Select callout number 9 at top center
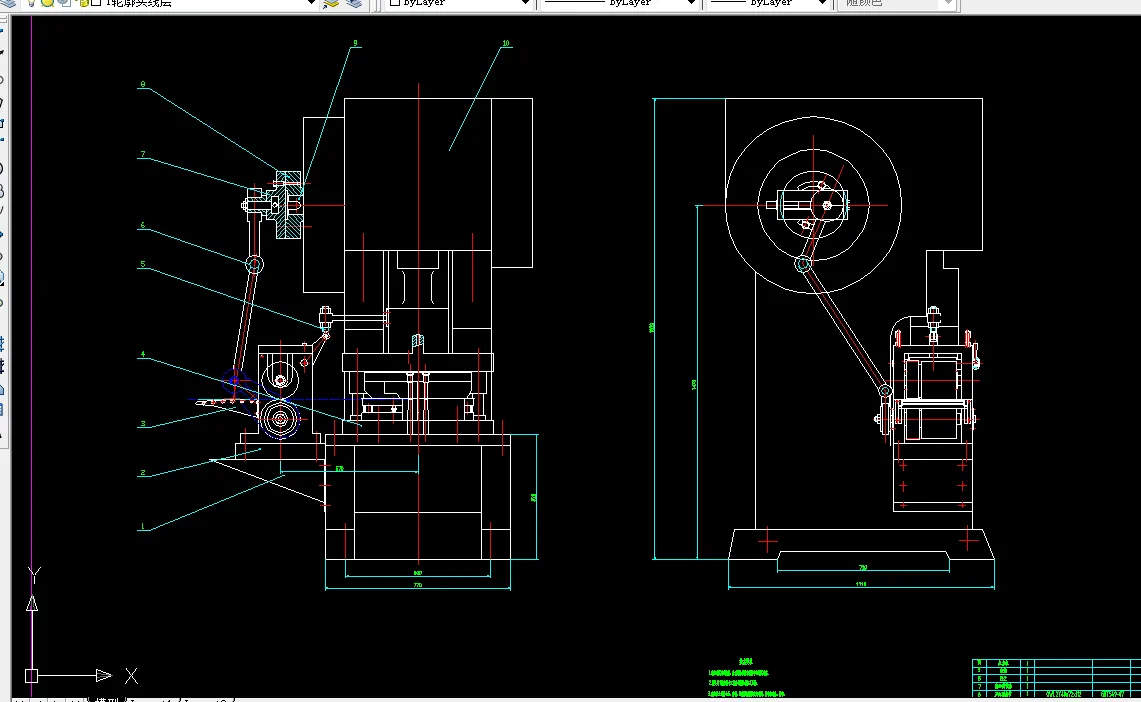The image size is (1141, 702). 355,43
